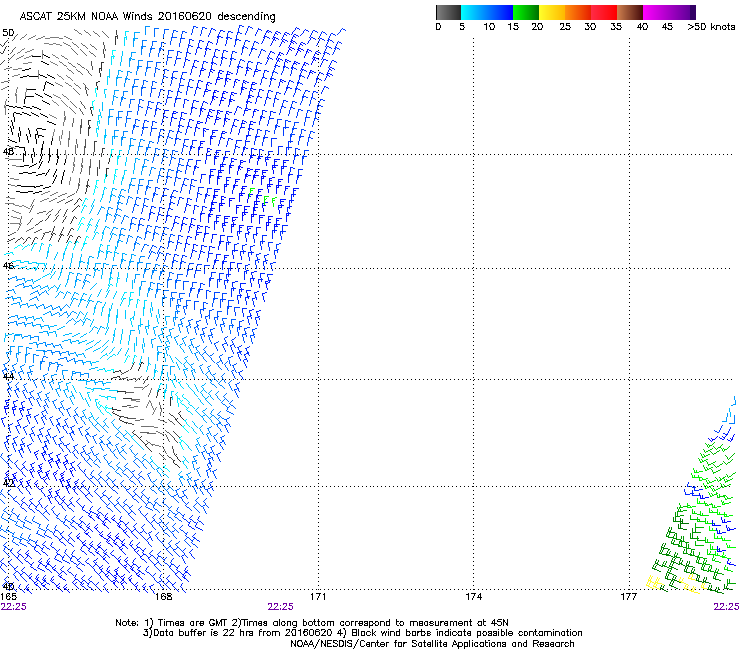Click the purple 22:25 time at bottom right

coord(726,607)
